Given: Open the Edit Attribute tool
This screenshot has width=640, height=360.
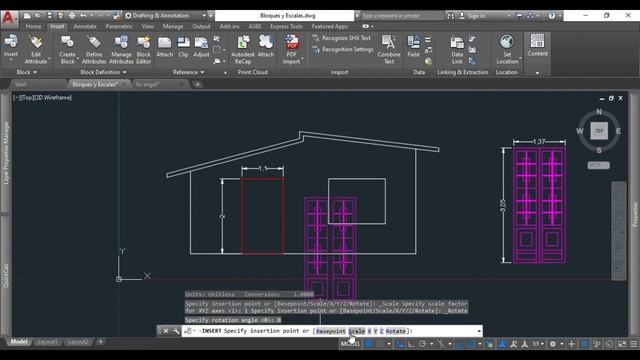Looking at the screenshot, I should click(x=36, y=49).
